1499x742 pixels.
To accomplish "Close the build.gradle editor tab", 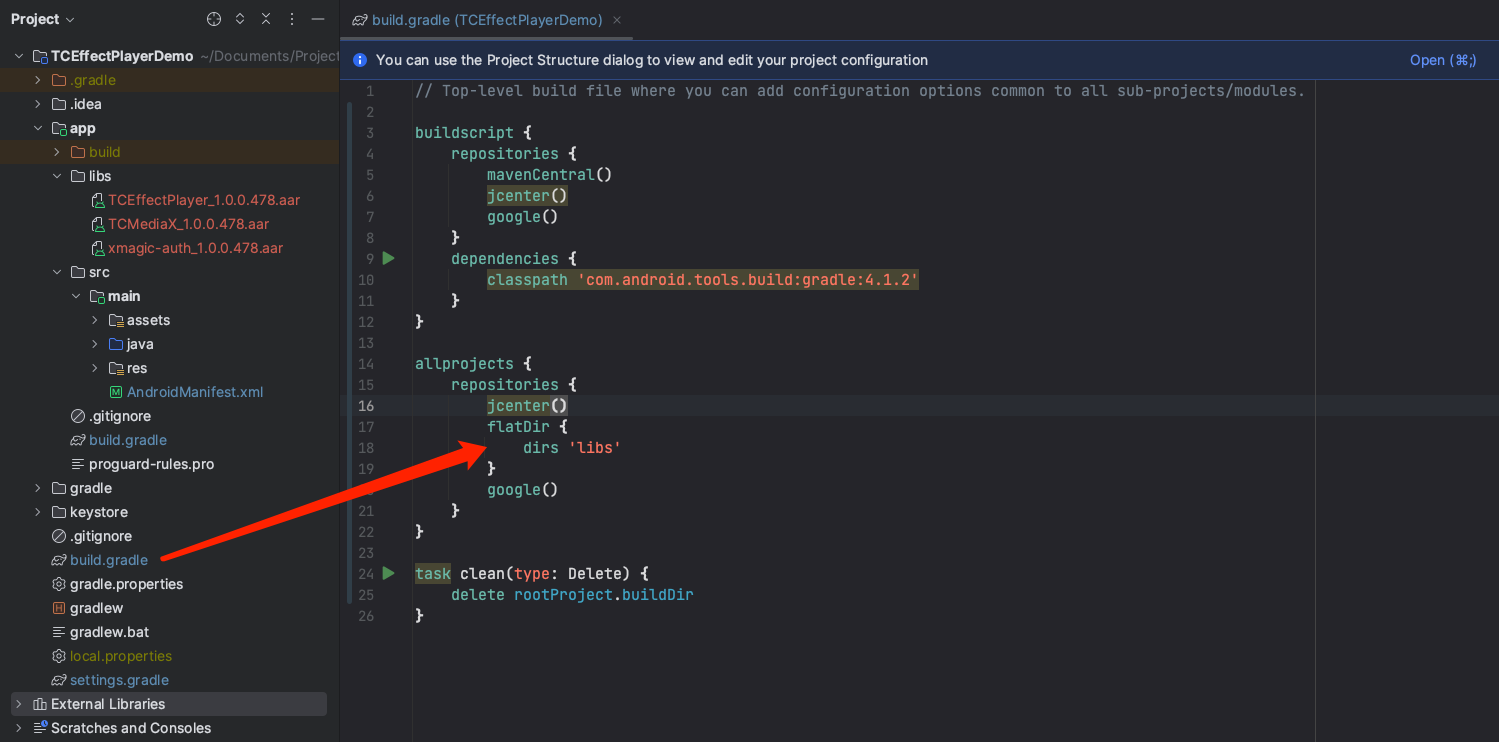I will click(x=617, y=20).
